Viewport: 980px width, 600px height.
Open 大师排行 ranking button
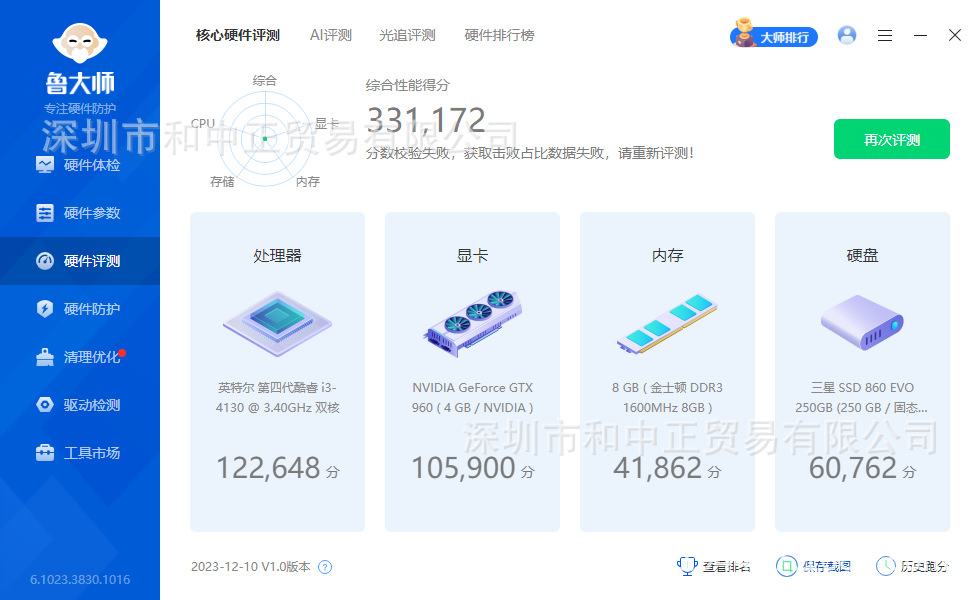[774, 34]
